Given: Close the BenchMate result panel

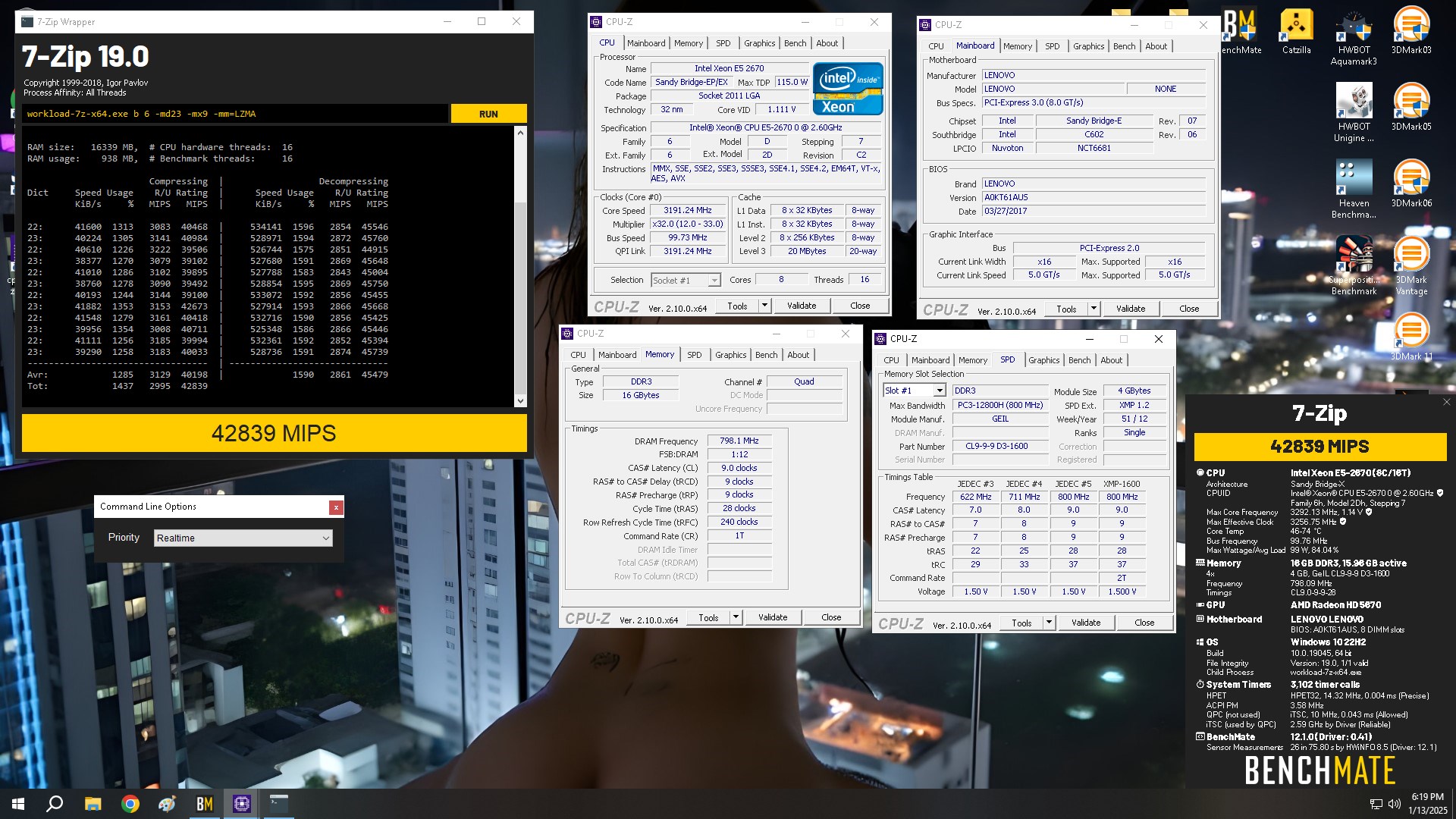Looking at the screenshot, I should [1446, 402].
